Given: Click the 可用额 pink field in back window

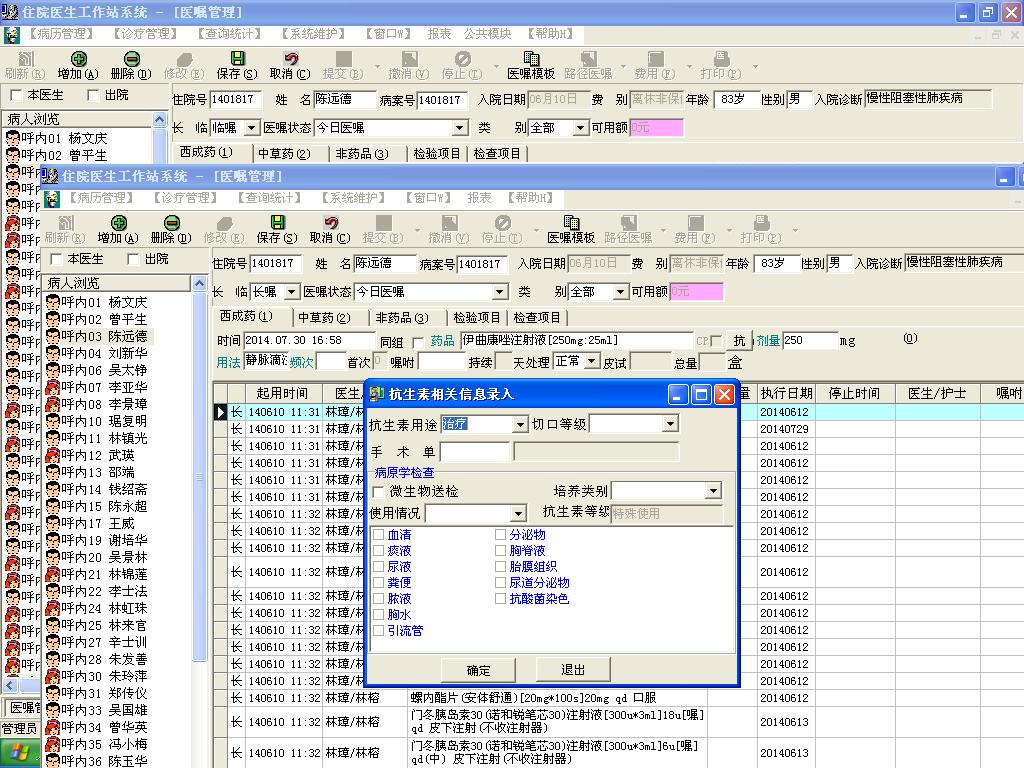Looking at the screenshot, I should pyautogui.click(x=656, y=128).
